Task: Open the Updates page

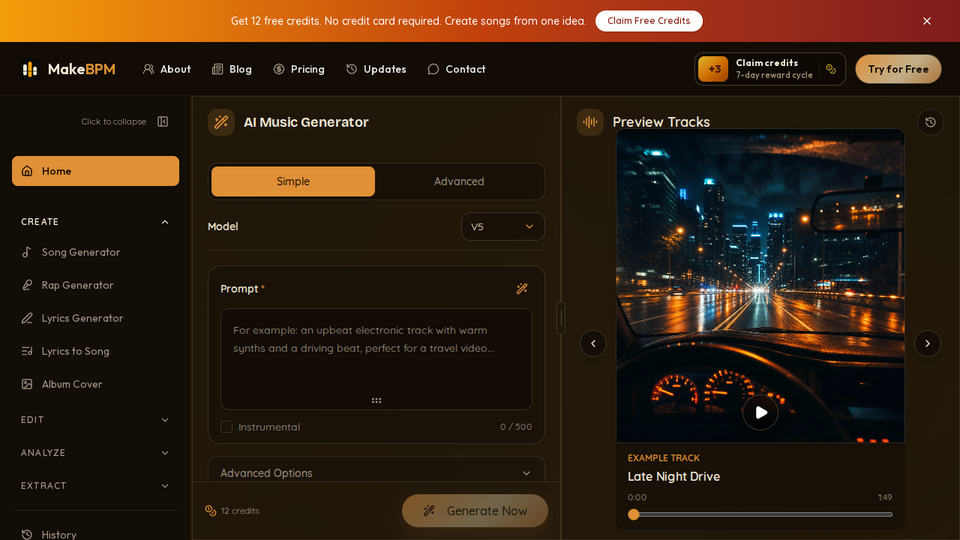Action: 376,69
